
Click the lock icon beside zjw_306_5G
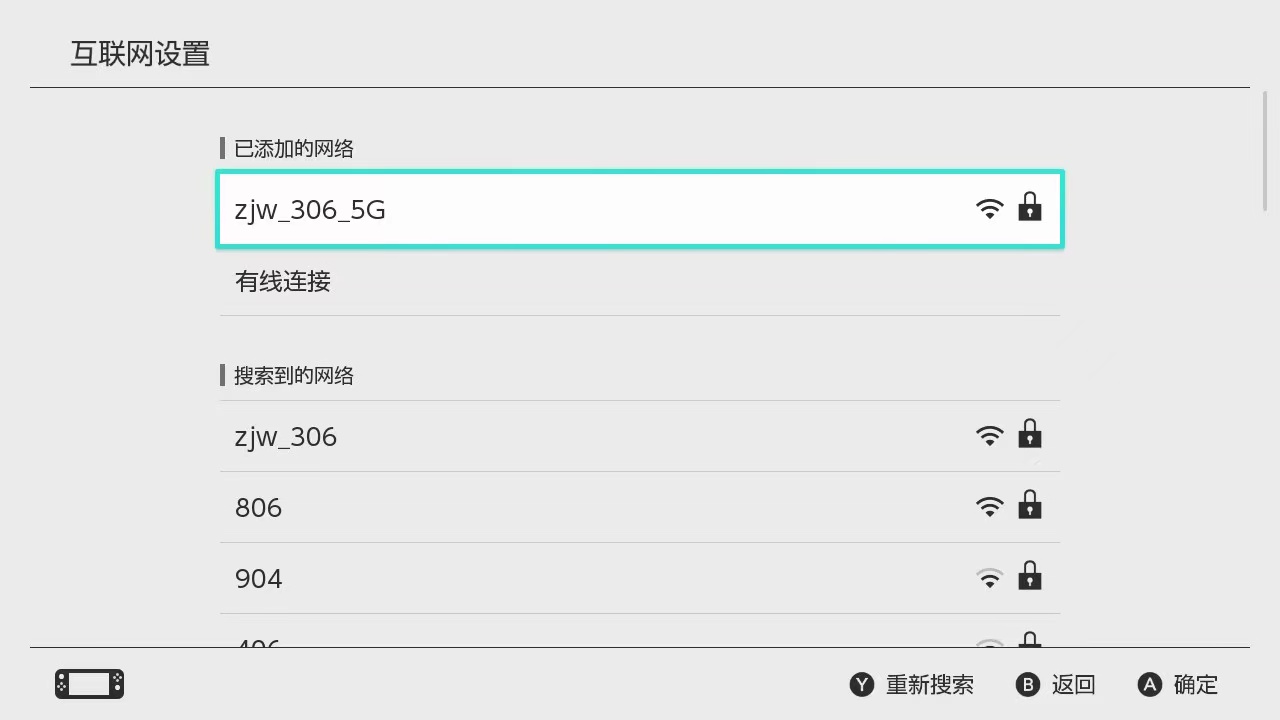click(1029, 207)
